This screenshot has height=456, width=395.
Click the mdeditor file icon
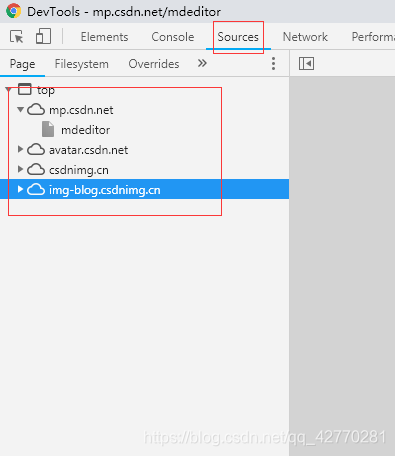click(x=48, y=129)
